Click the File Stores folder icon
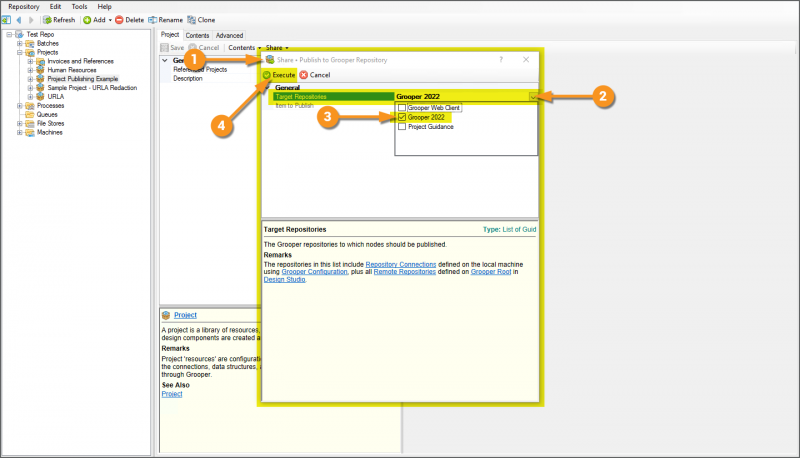This screenshot has width=800, height=458. pos(30,123)
